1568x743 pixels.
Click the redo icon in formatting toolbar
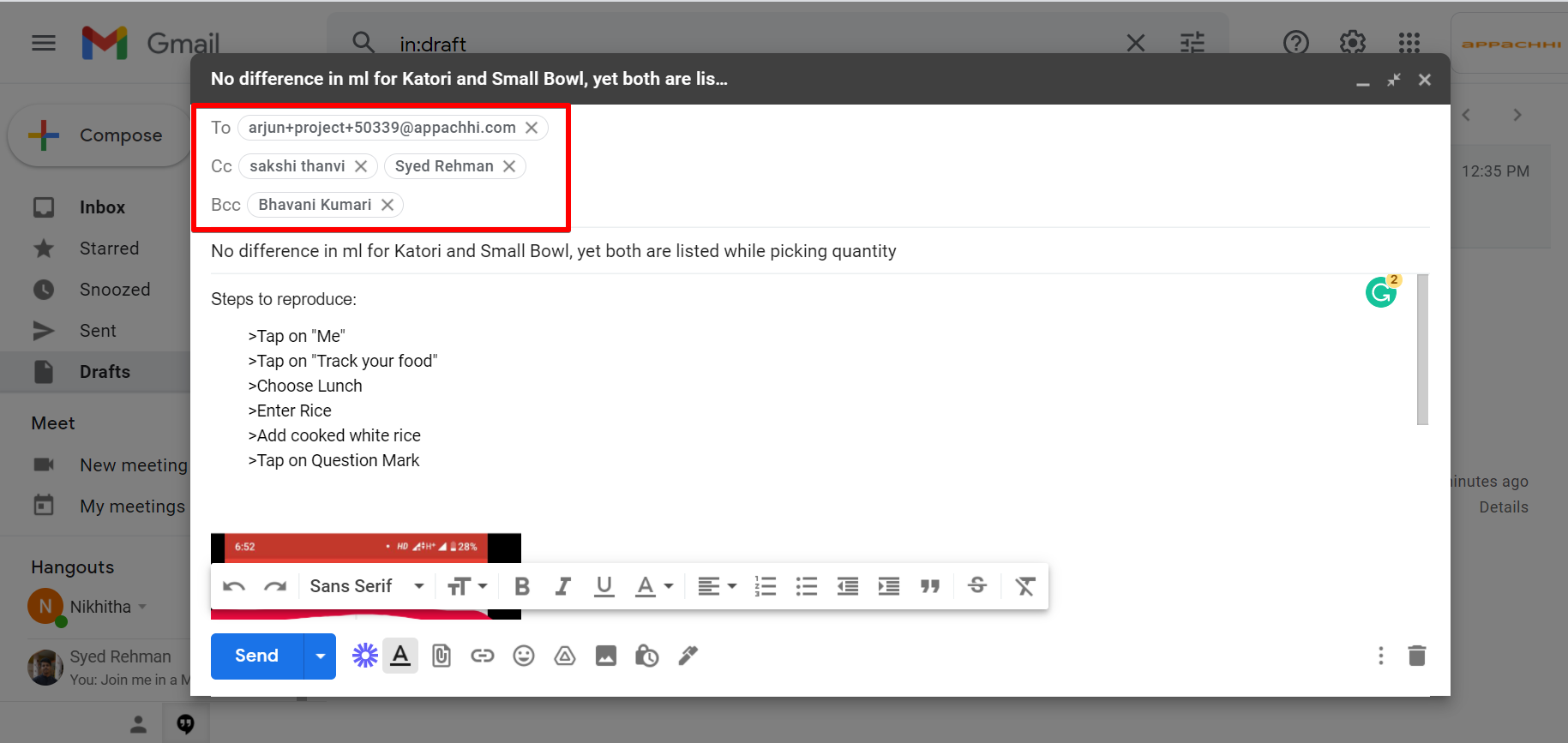[275, 586]
